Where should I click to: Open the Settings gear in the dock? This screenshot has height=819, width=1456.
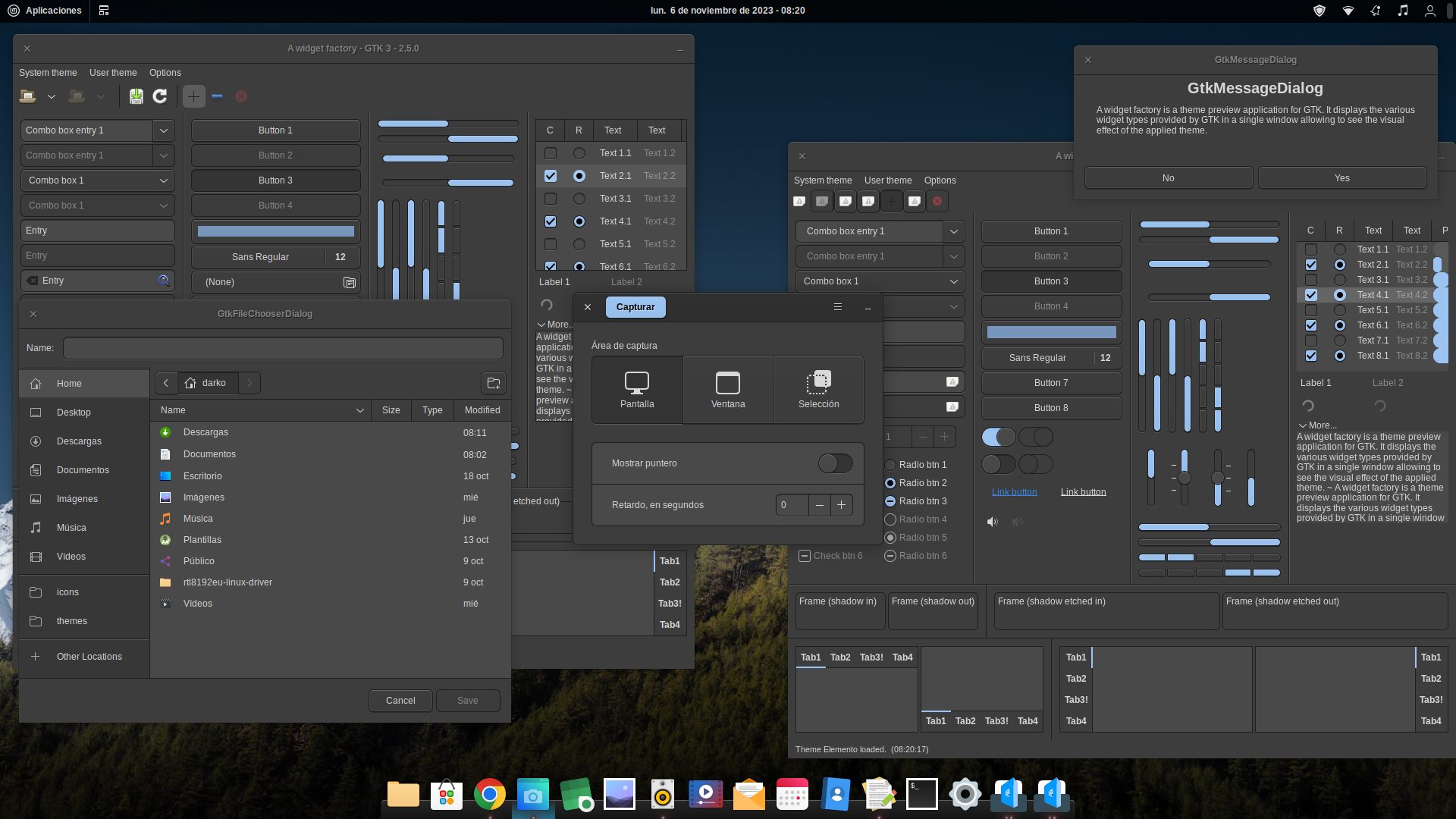[x=965, y=794]
